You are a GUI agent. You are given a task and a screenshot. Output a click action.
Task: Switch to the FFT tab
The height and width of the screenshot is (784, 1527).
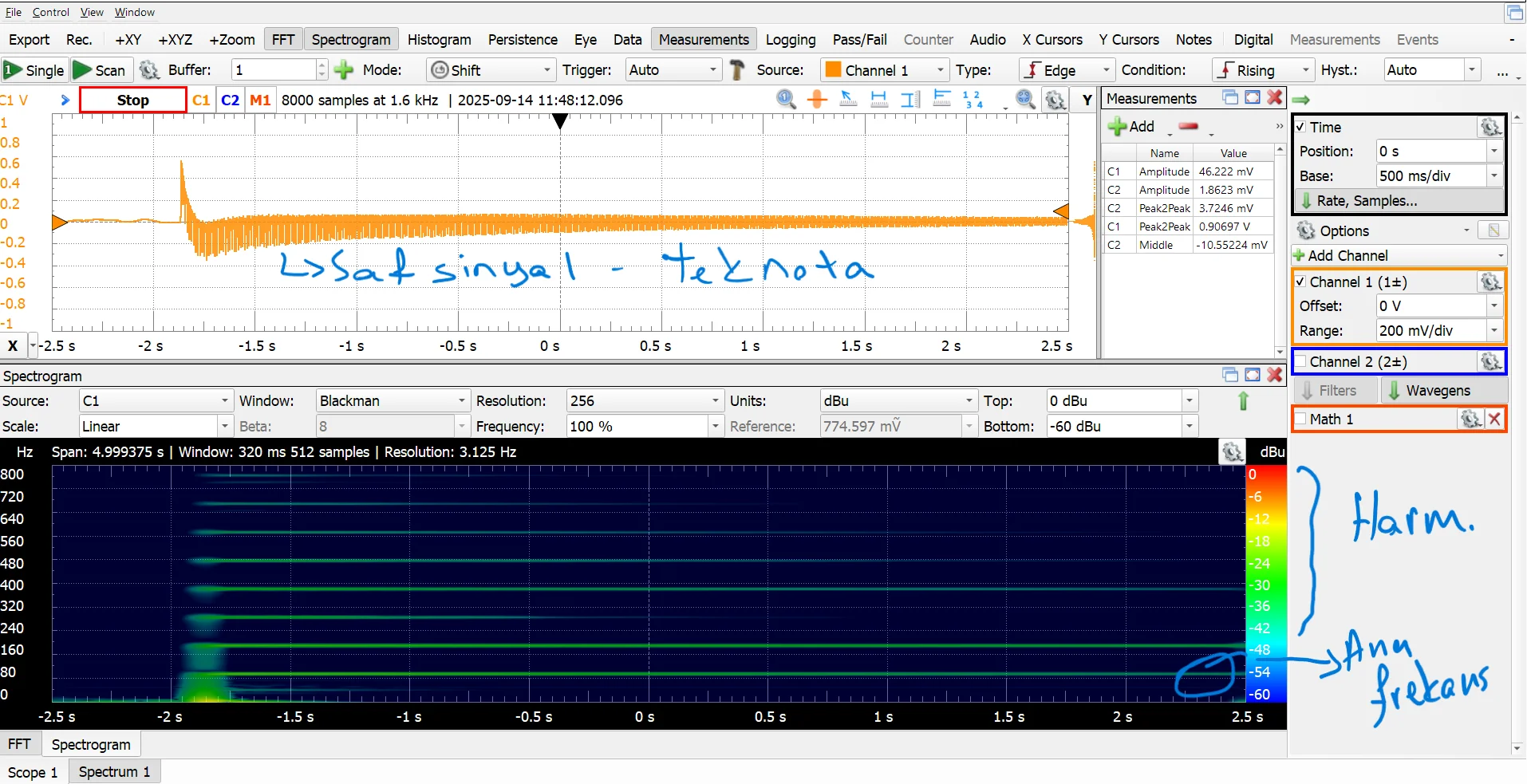[19, 744]
